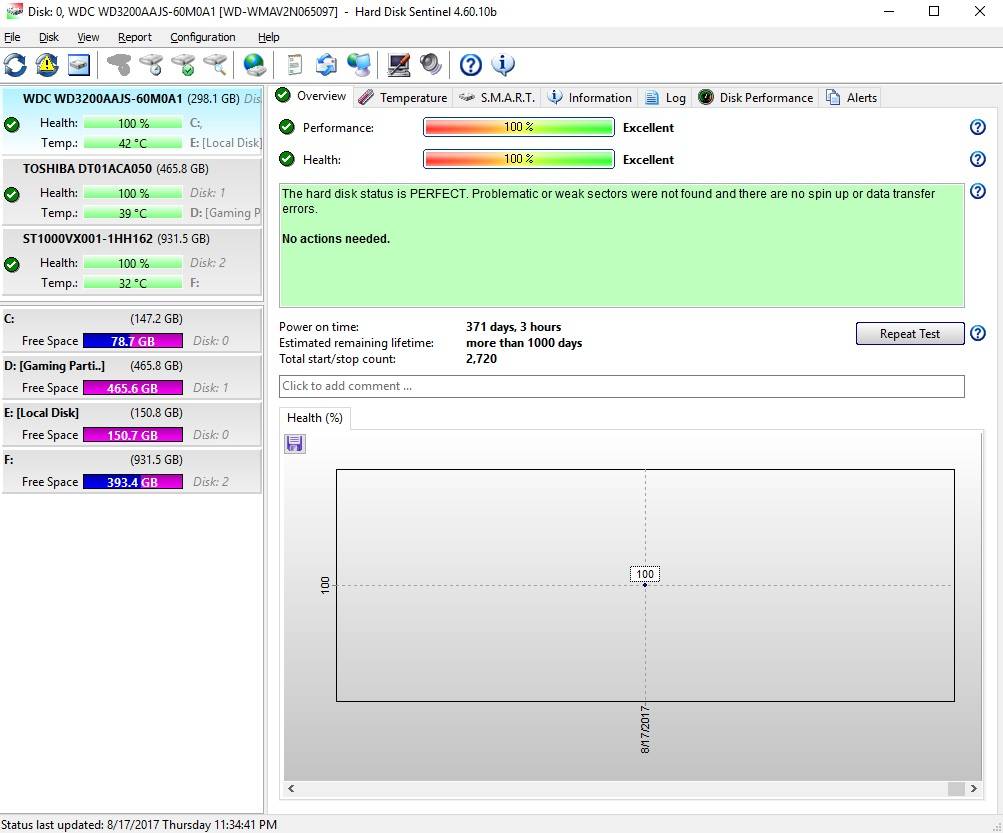Screen dimensions: 1003x833
Task: Click the C: free space bar 78.7 GB
Action: tap(133, 341)
